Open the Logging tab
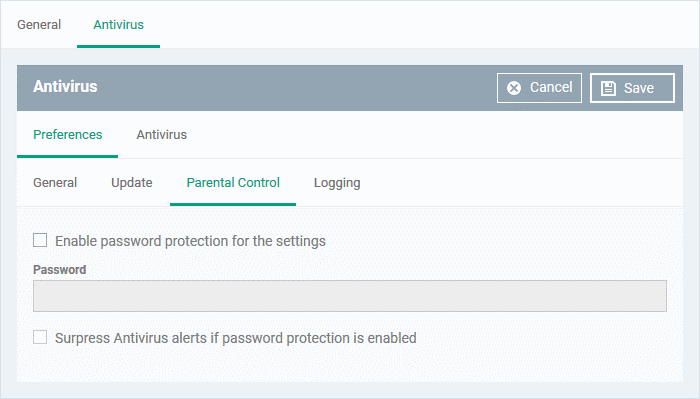Screen dimensions: 700x399 tap(337, 183)
